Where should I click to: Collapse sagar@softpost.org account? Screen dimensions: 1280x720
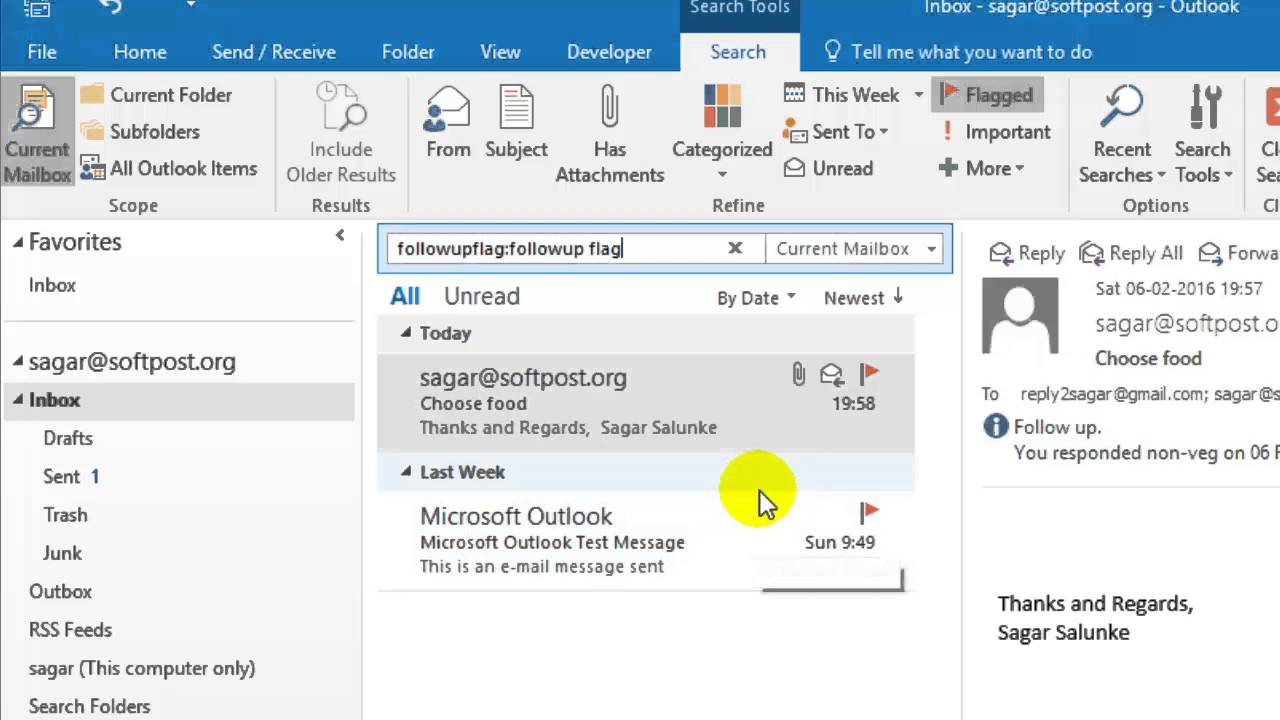[x=17, y=362]
